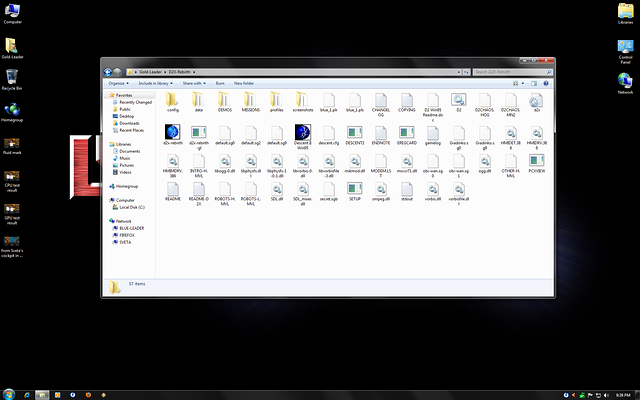Select Local Disk (C:) in navigation pane
640x400 pixels.
tap(132, 207)
